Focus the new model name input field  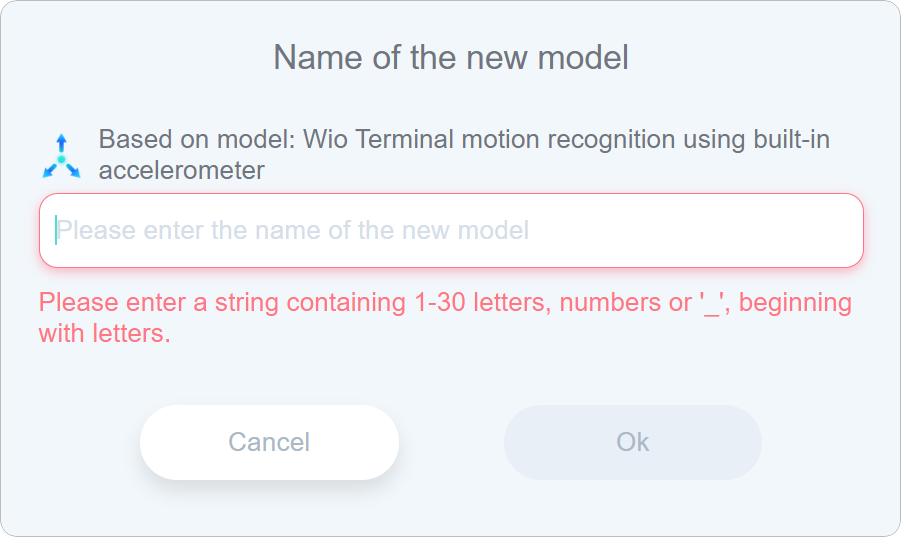click(x=450, y=230)
